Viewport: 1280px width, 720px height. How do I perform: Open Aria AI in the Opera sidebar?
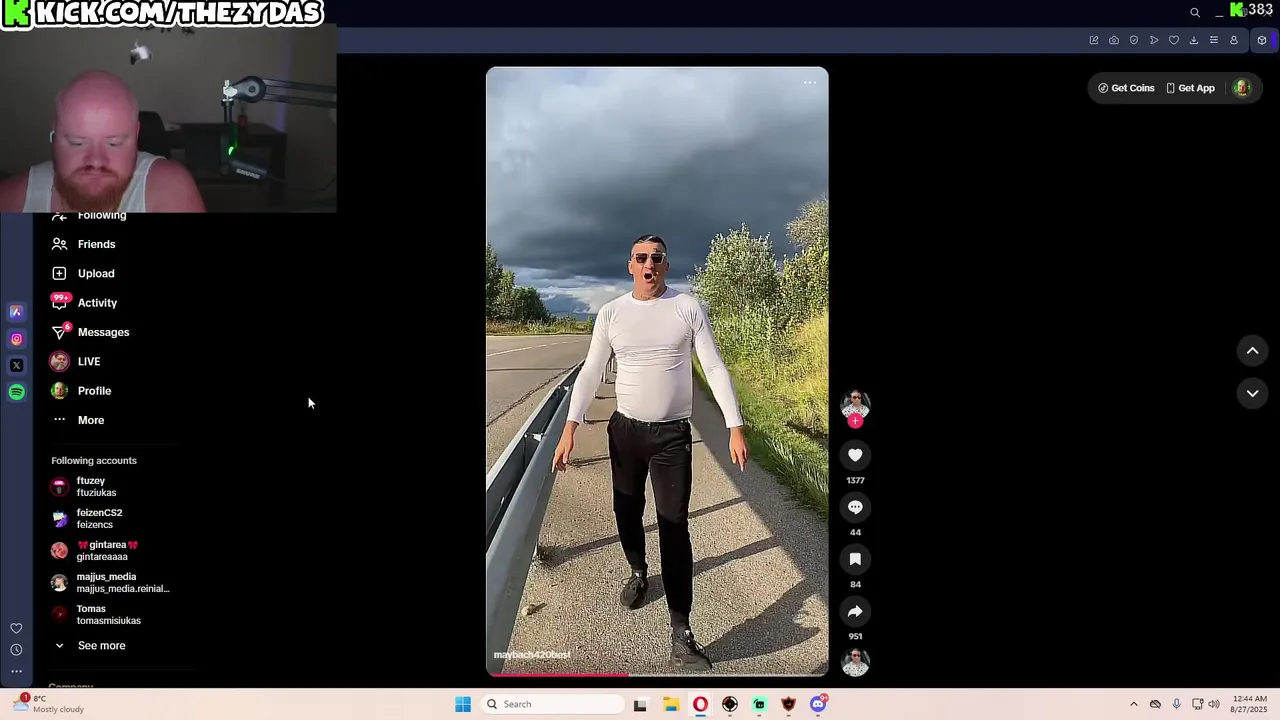(x=16, y=312)
